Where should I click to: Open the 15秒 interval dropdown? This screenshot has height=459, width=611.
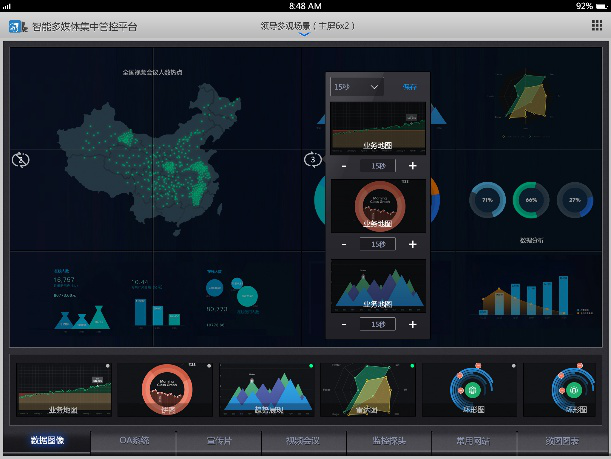click(x=357, y=88)
